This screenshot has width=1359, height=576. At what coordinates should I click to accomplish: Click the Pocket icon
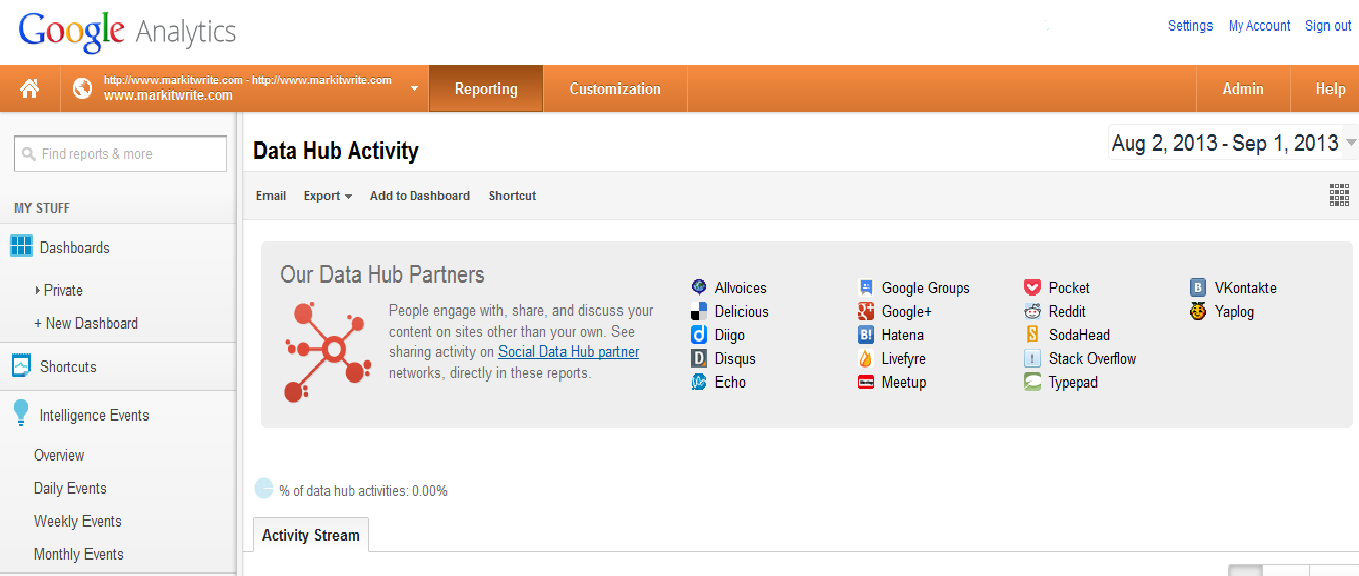click(x=1033, y=287)
